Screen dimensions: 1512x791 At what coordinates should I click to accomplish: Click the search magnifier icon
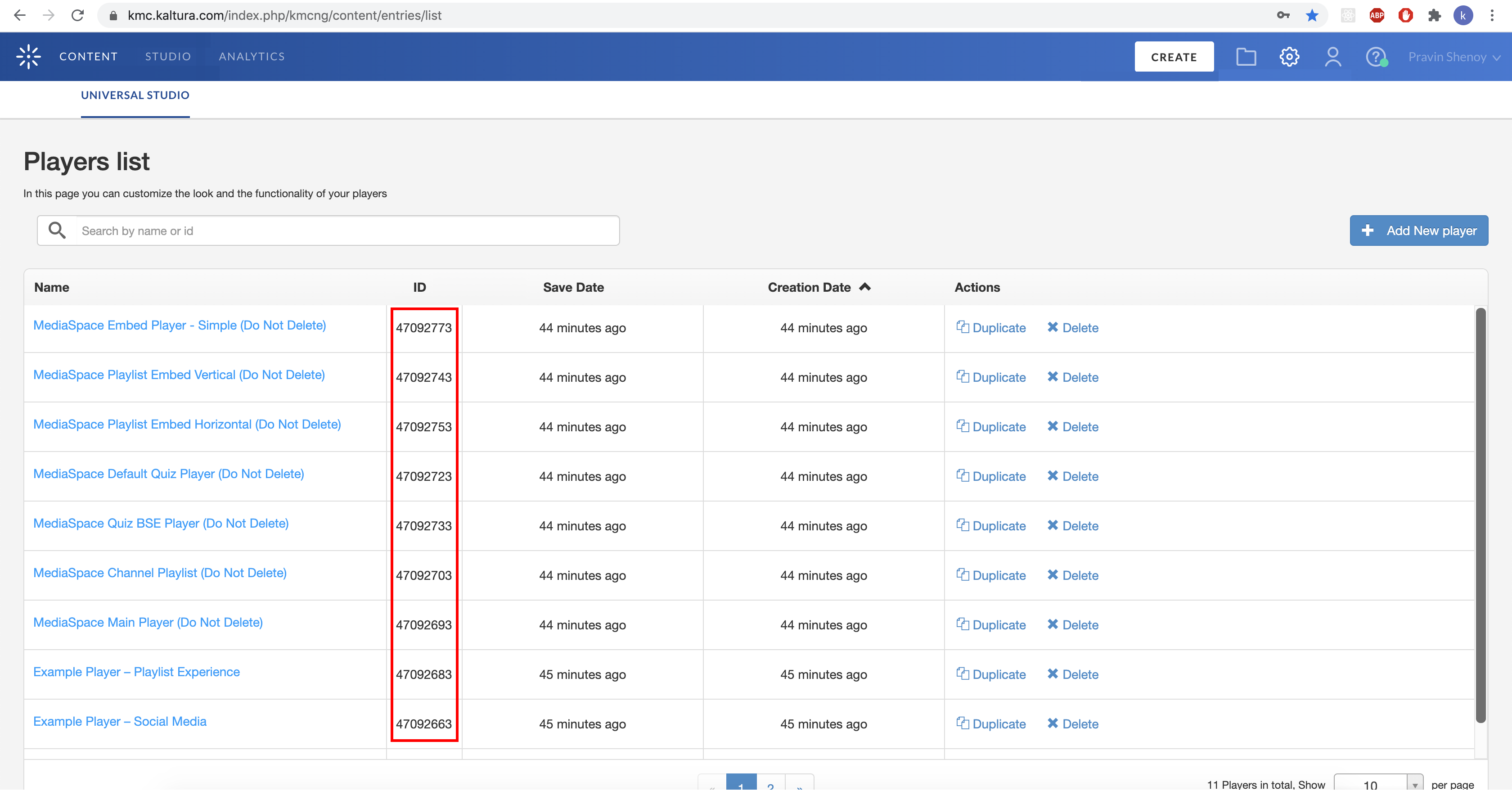pyautogui.click(x=57, y=230)
